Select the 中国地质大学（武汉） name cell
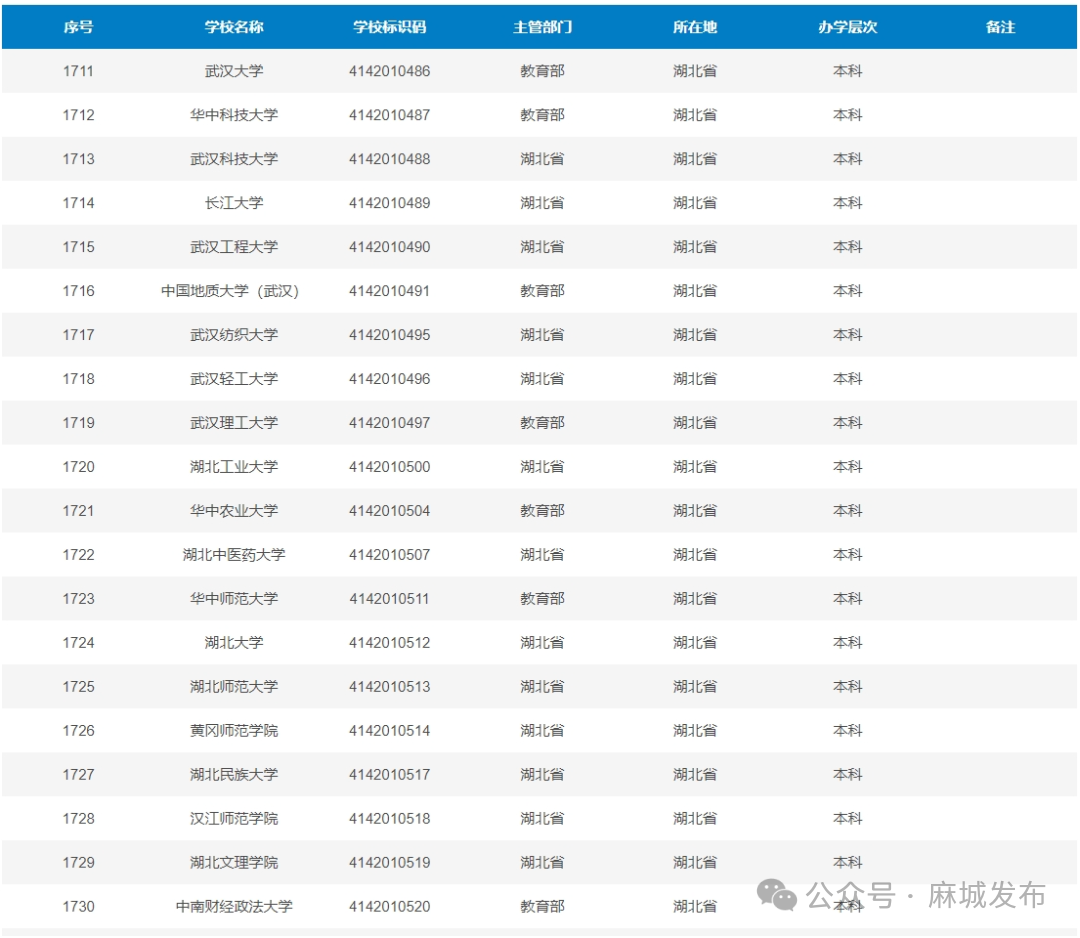1080x938 pixels. (x=230, y=291)
